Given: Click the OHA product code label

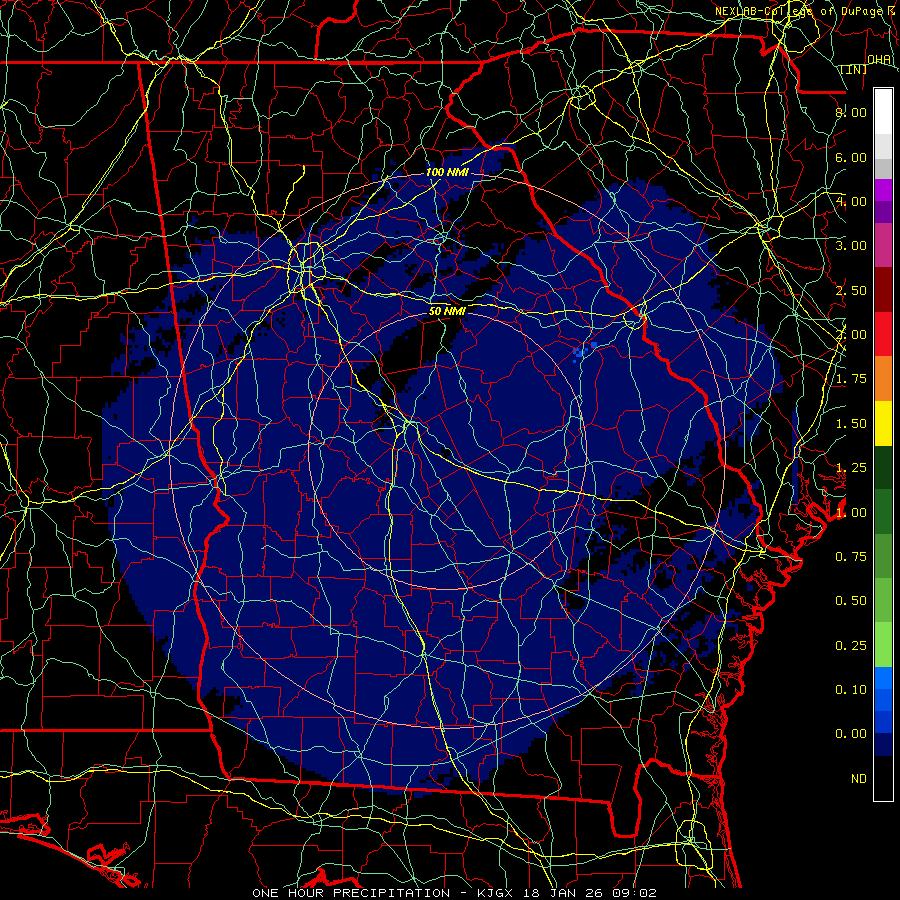Looking at the screenshot, I should pos(879,60).
